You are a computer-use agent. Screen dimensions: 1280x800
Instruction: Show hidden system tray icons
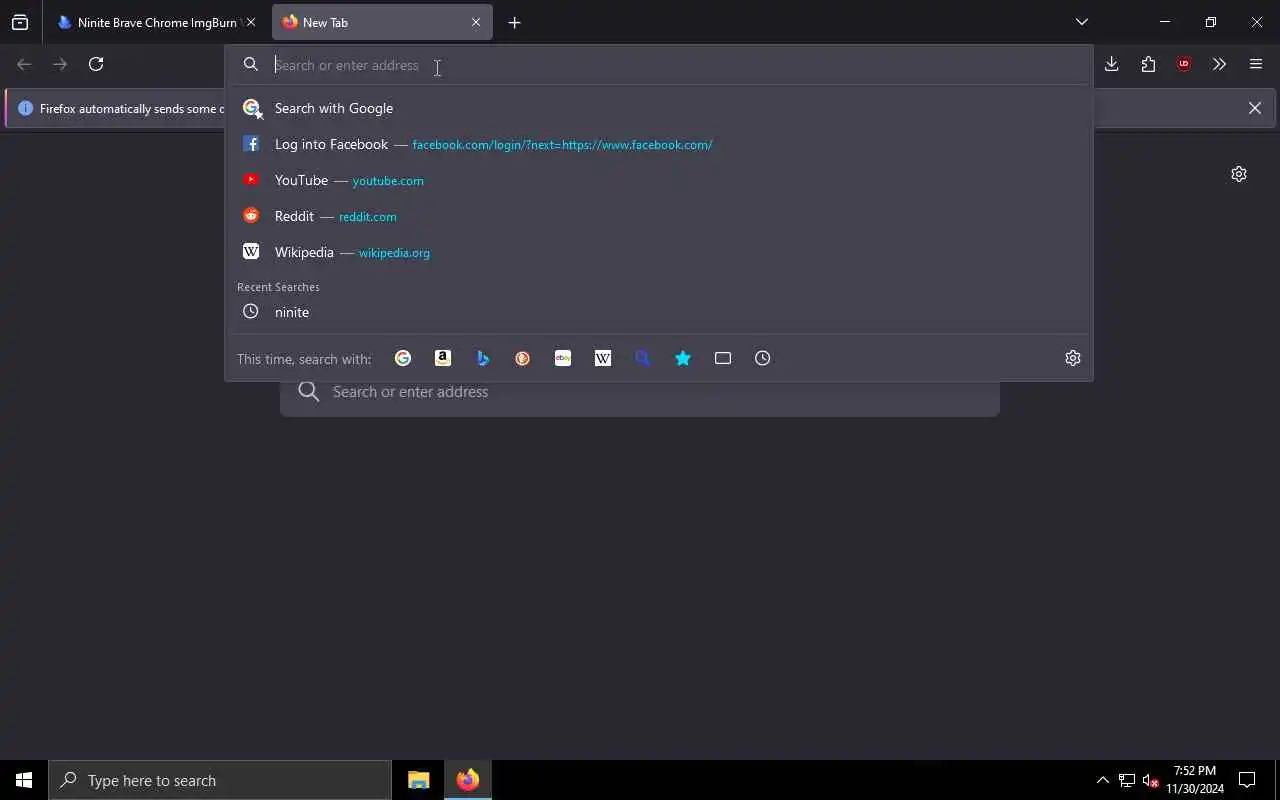1102,780
